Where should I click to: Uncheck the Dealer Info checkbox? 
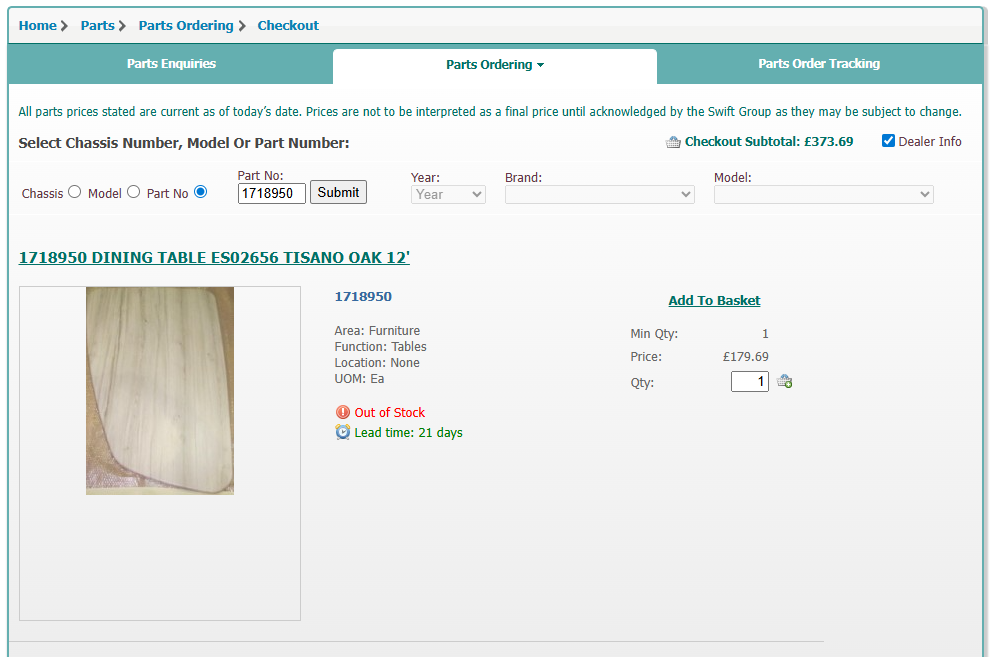(888, 141)
